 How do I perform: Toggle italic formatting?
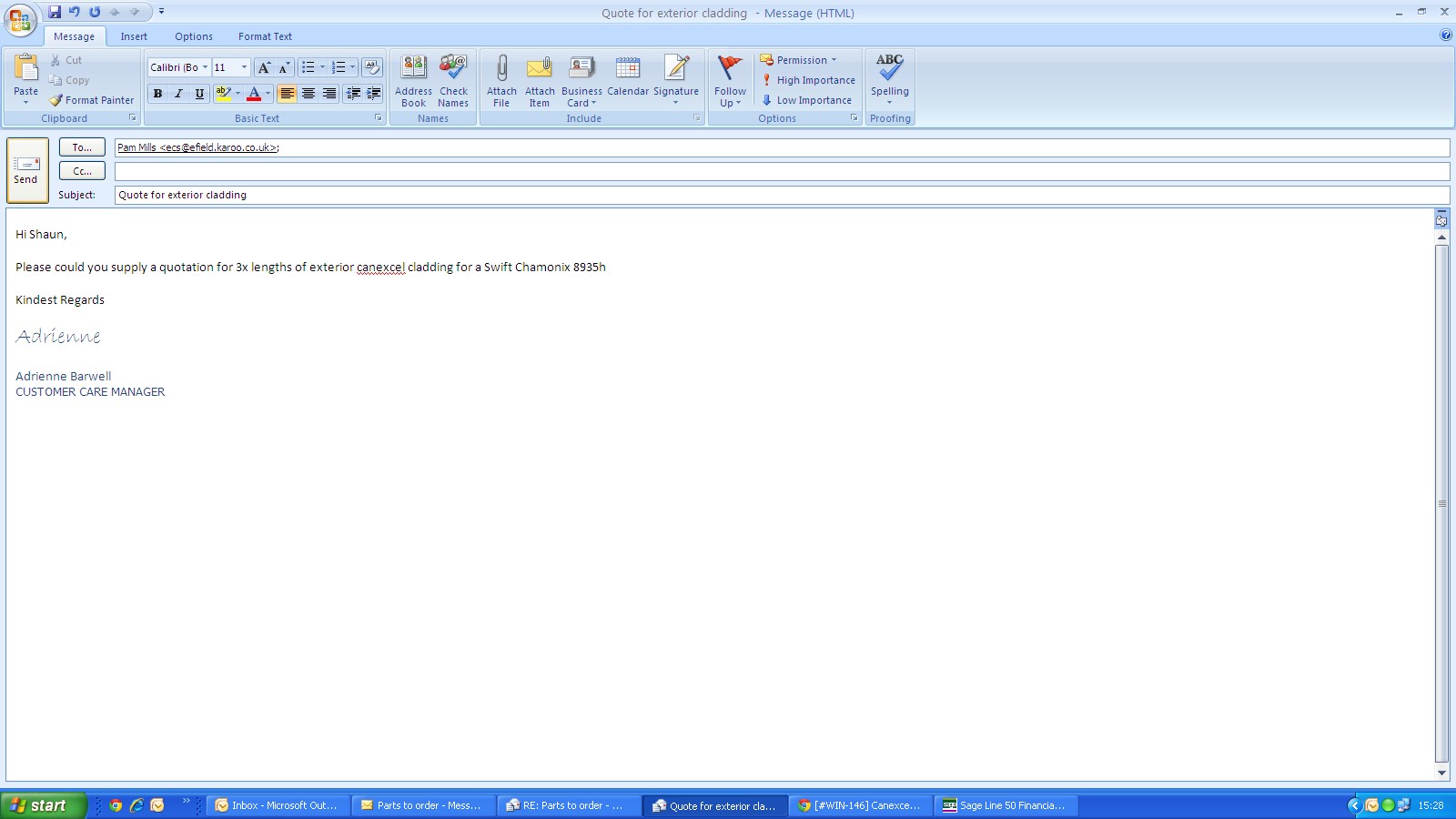coord(178,94)
